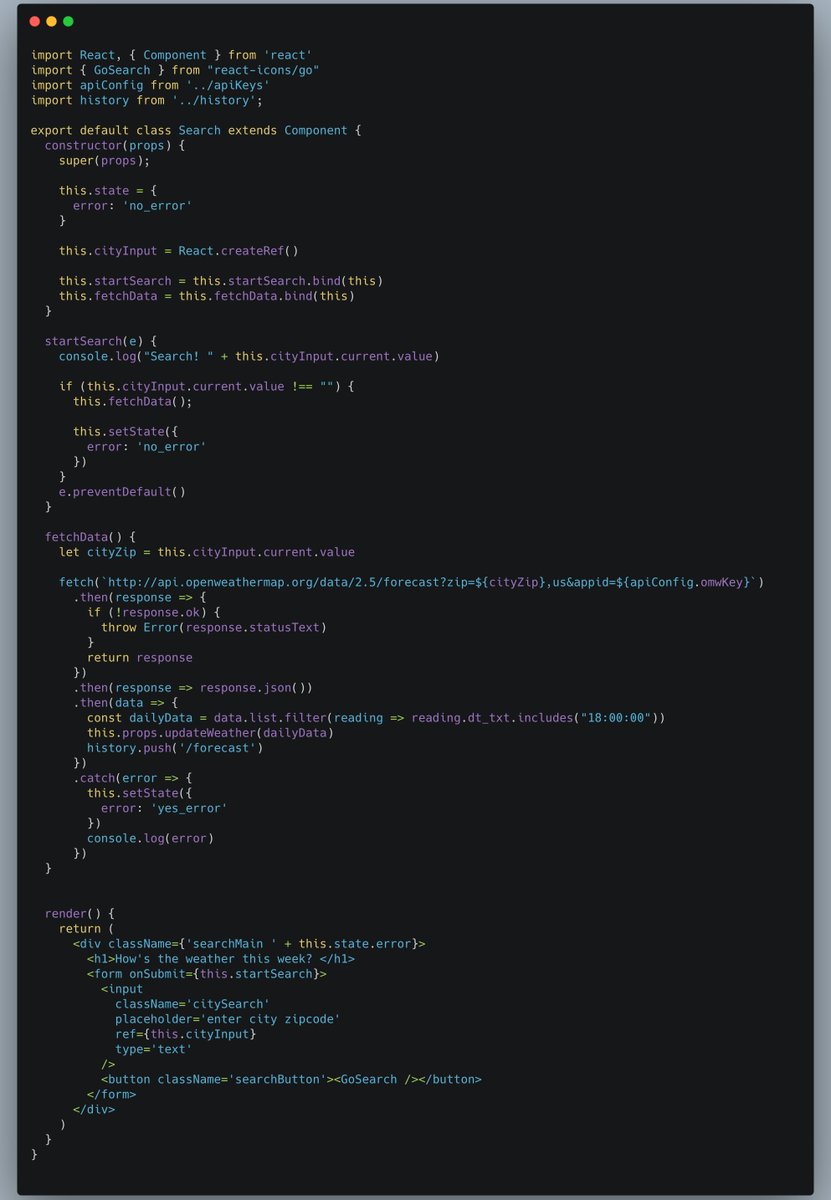831x1200 pixels.
Task: Click the '.then(data => {' line
Action: [125, 703]
